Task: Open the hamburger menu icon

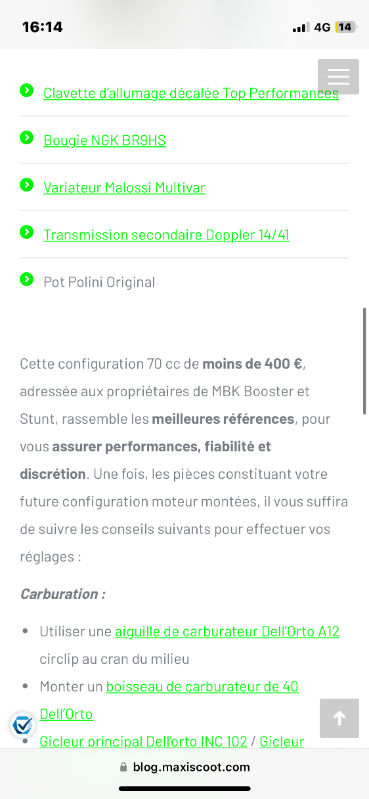Action: coord(338,76)
